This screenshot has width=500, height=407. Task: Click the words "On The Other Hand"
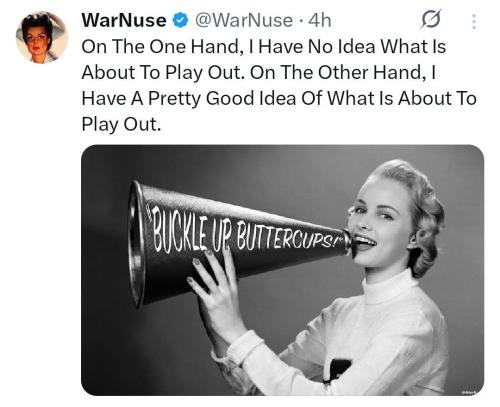coord(339,73)
